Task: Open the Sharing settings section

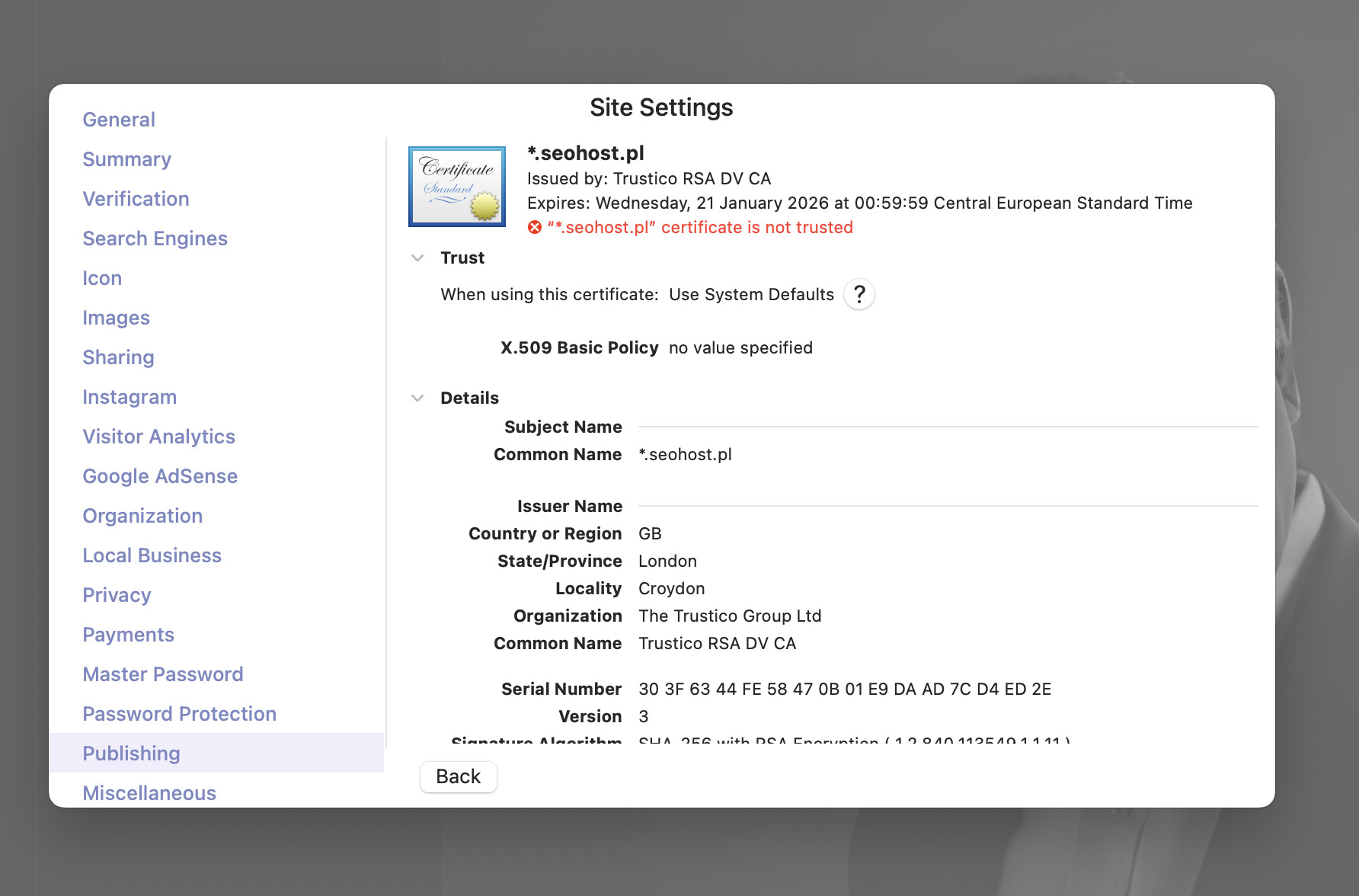Action: click(x=118, y=357)
